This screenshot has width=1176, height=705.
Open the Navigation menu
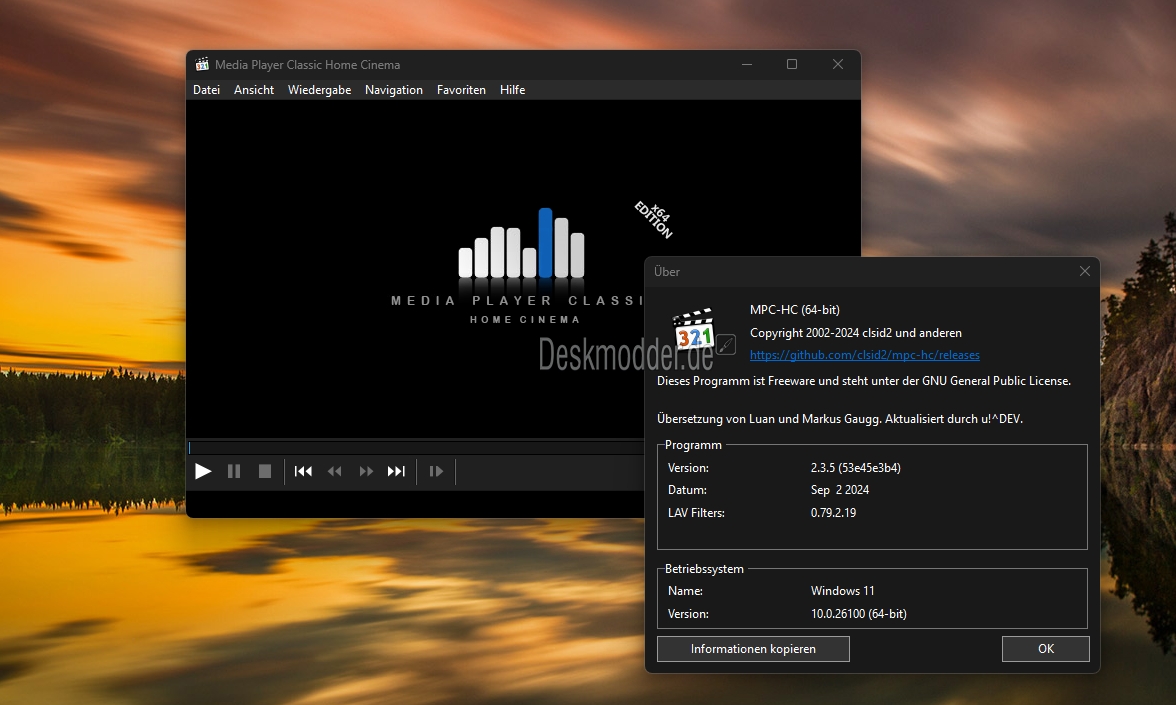[394, 90]
